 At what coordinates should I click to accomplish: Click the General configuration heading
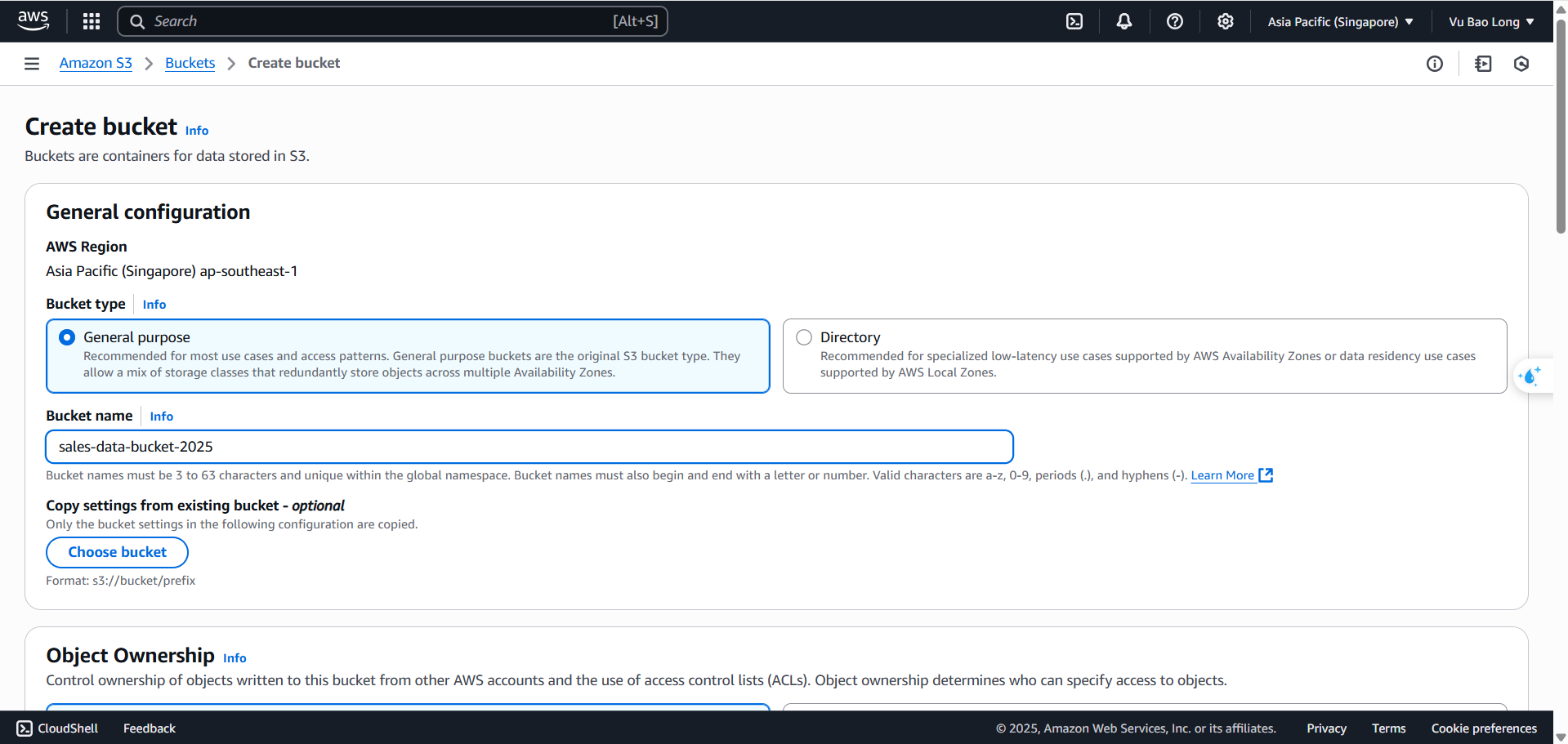coord(148,212)
